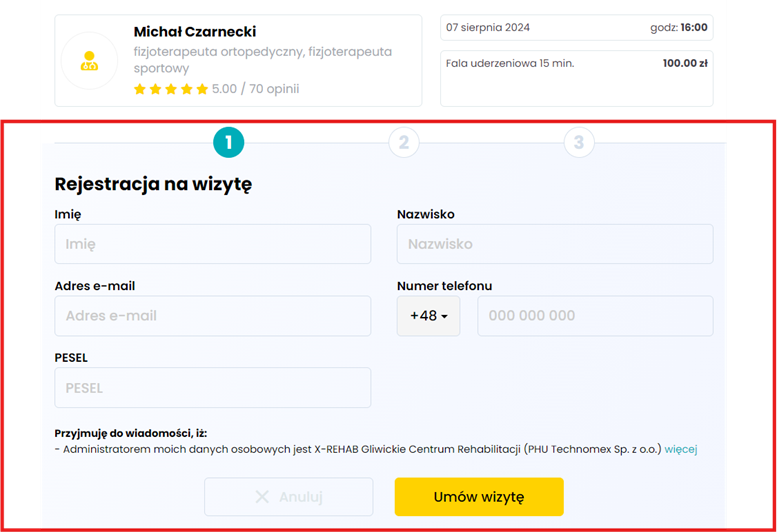Select the Adres e-mail field
This screenshot has height=532, width=777.
pos(212,316)
